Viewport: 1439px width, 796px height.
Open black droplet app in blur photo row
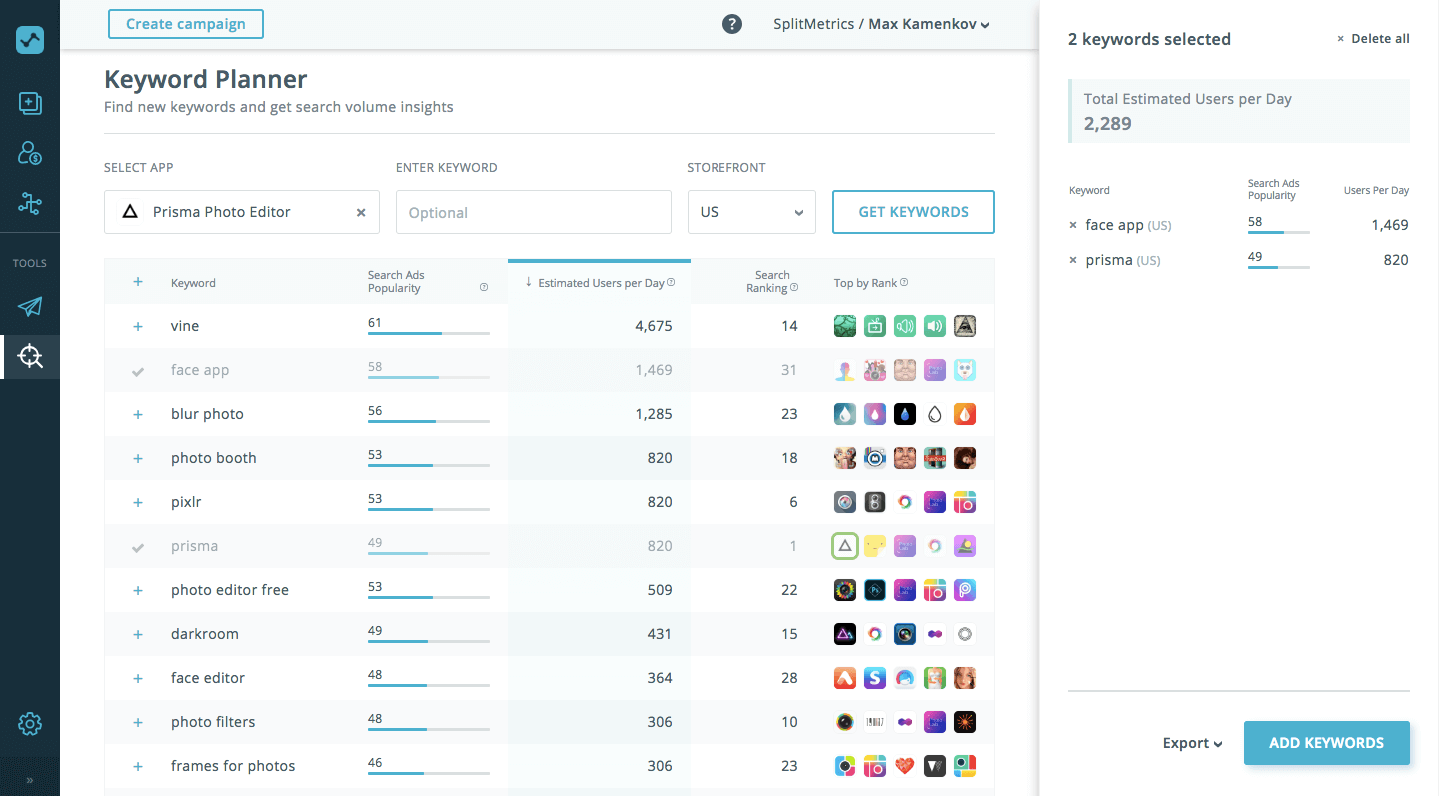(x=905, y=414)
